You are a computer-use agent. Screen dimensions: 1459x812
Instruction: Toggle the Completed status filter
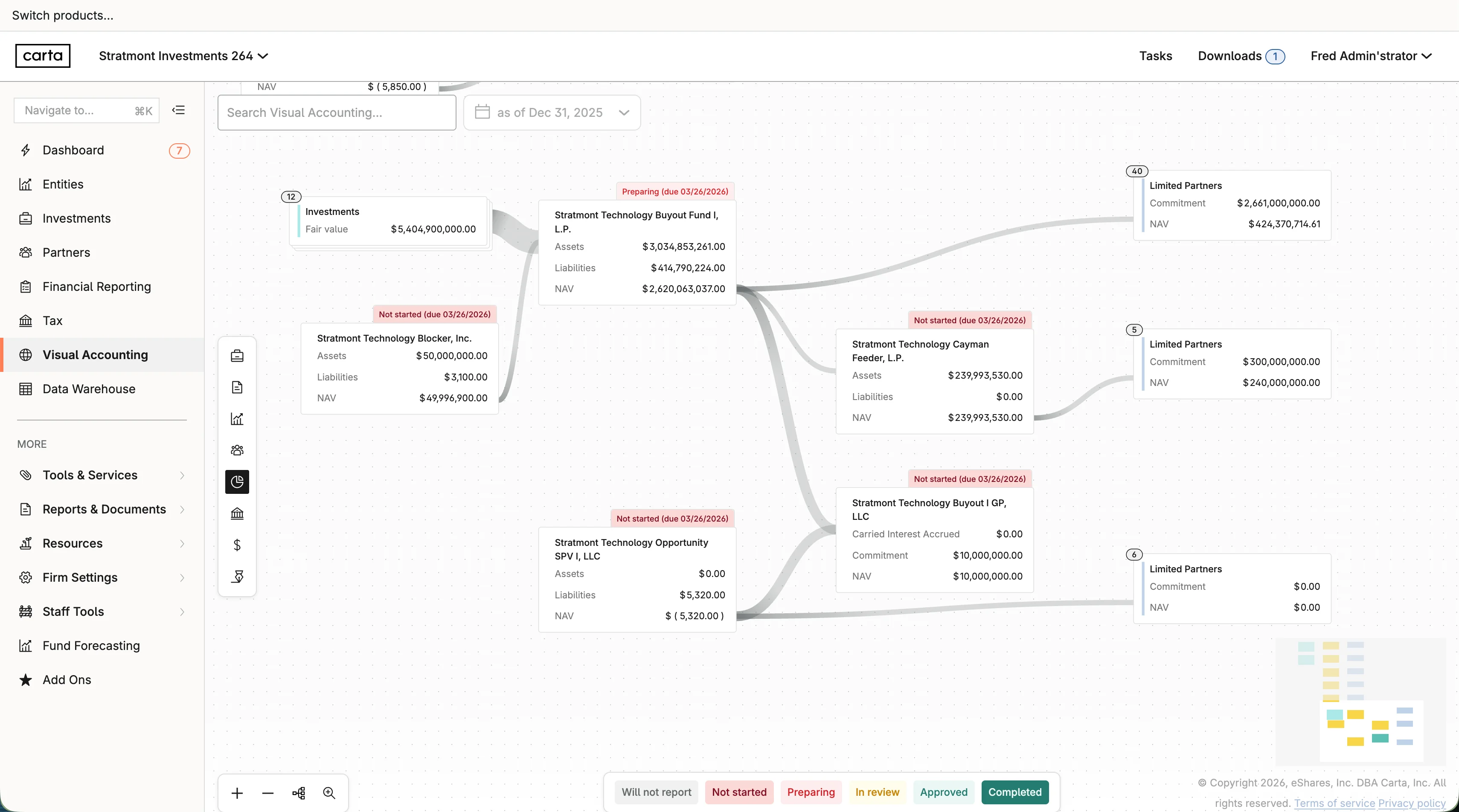coord(1015,792)
